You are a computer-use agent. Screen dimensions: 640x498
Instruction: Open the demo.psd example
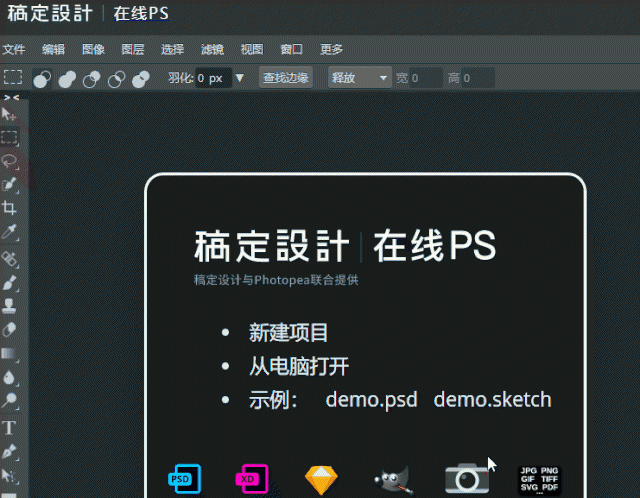(x=371, y=399)
